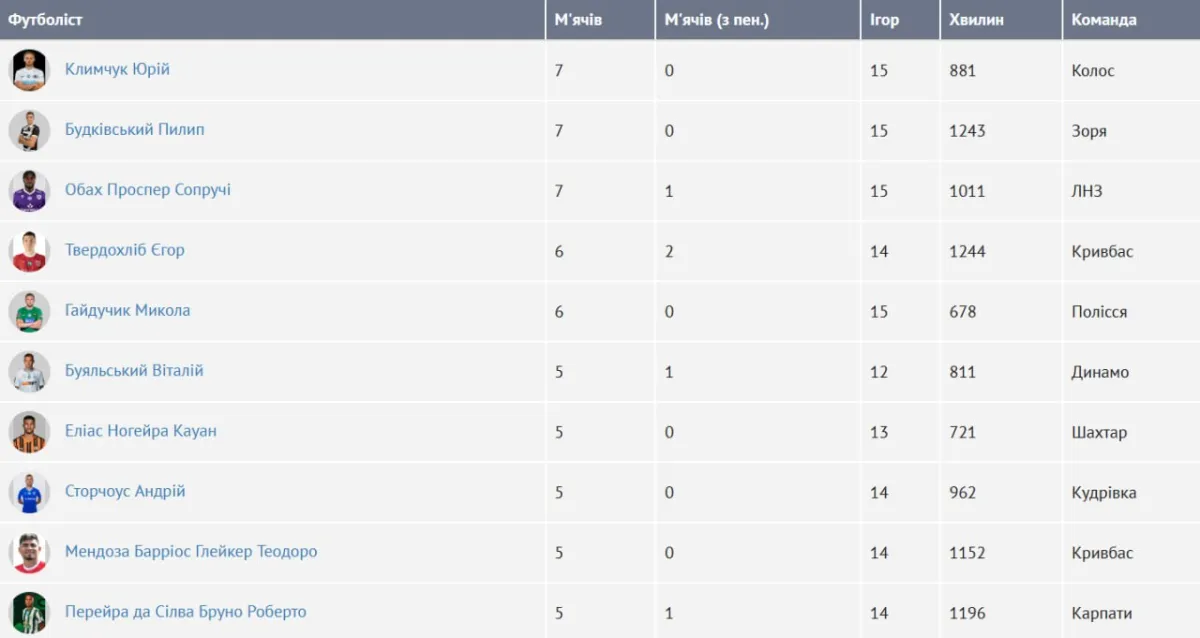This screenshot has width=1200, height=638.
Task: Click the Твердохліб Єгор name link
Action: tap(124, 250)
